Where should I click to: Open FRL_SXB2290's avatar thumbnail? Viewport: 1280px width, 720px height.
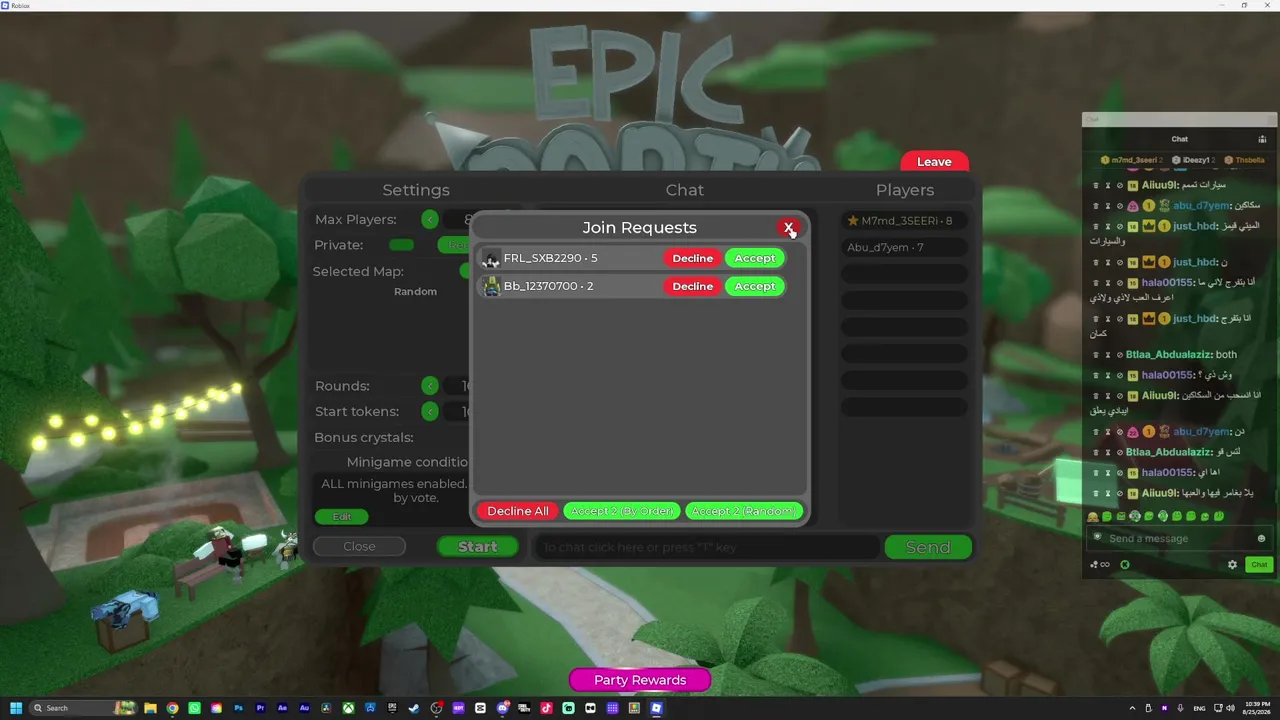(x=491, y=258)
